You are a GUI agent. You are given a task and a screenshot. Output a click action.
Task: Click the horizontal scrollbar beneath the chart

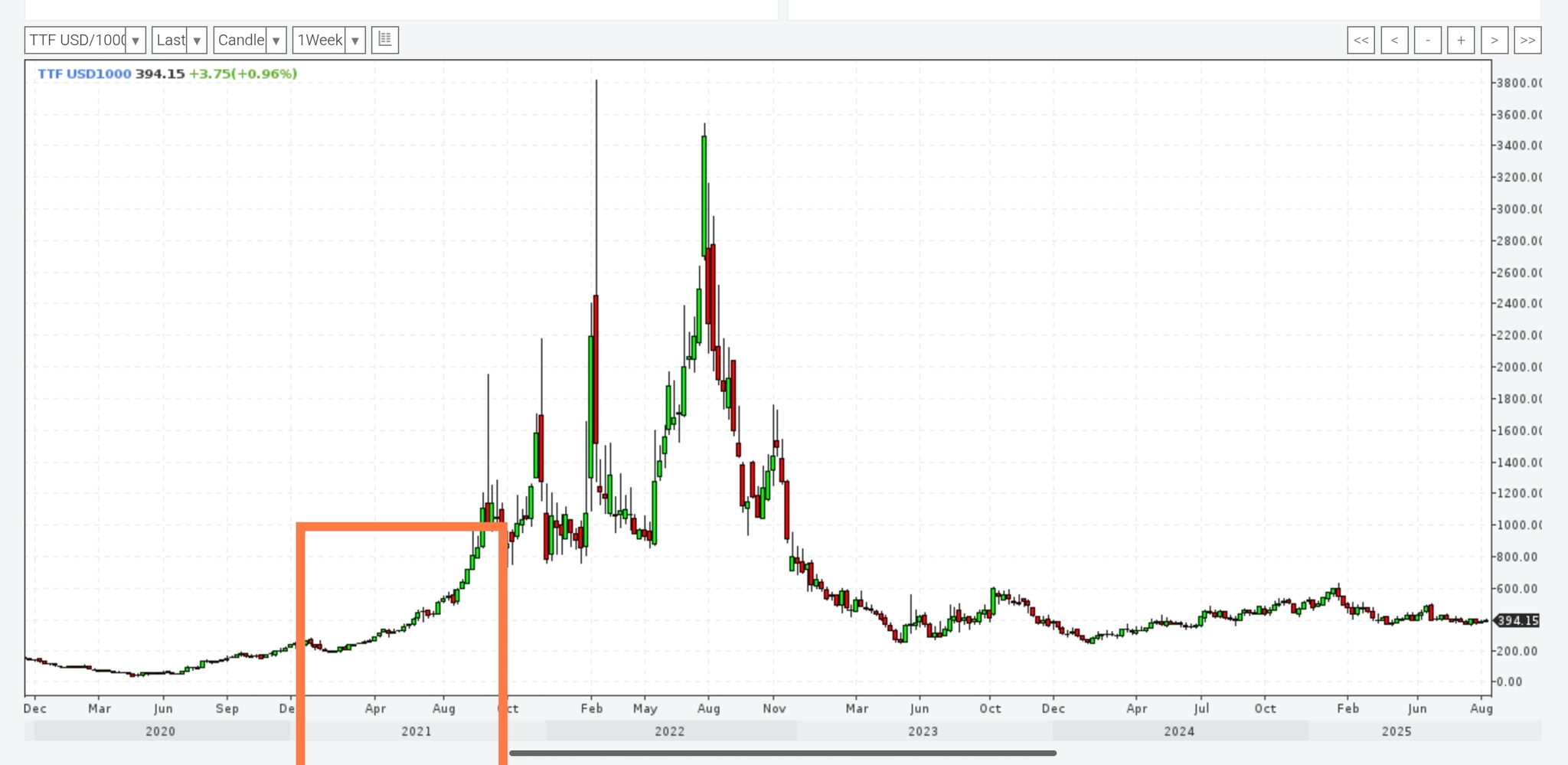(x=782, y=754)
